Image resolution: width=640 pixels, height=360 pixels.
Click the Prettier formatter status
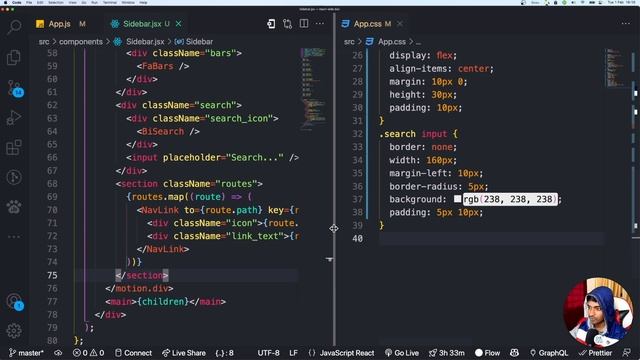pos(595,353)
